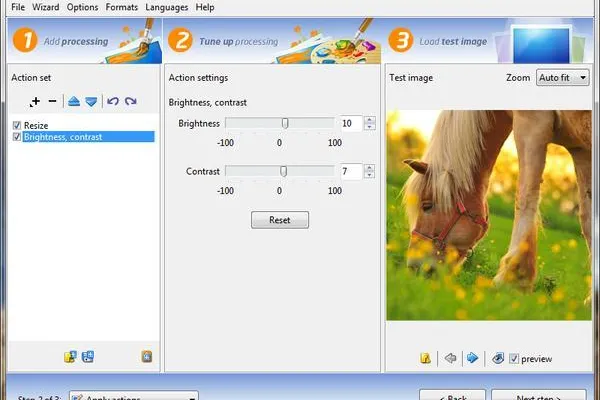The width and height of the screenshot is (600, 400).
Task: Show next test image with blue arrow
Action: click(x=473, y=358)
